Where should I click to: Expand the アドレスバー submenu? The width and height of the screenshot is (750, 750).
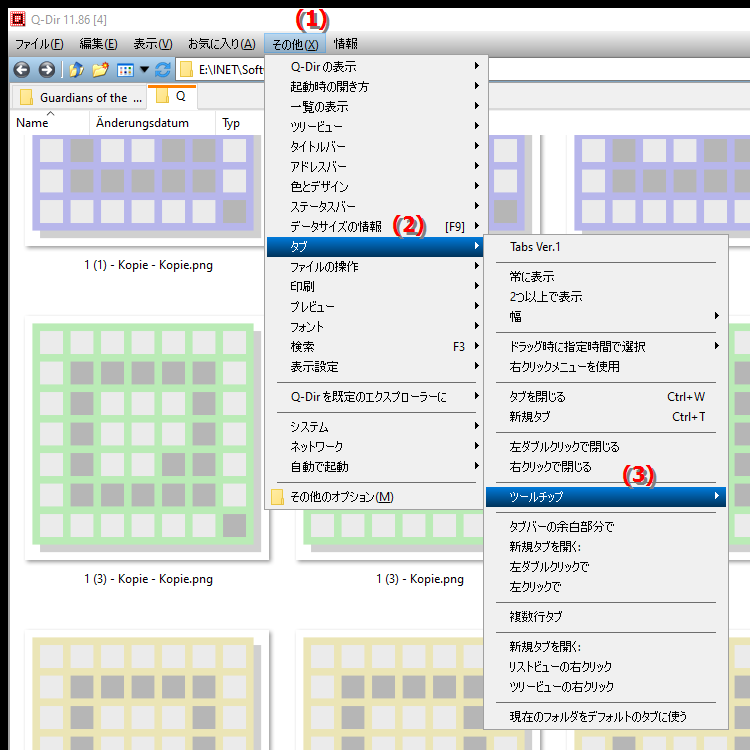point(376,166)
